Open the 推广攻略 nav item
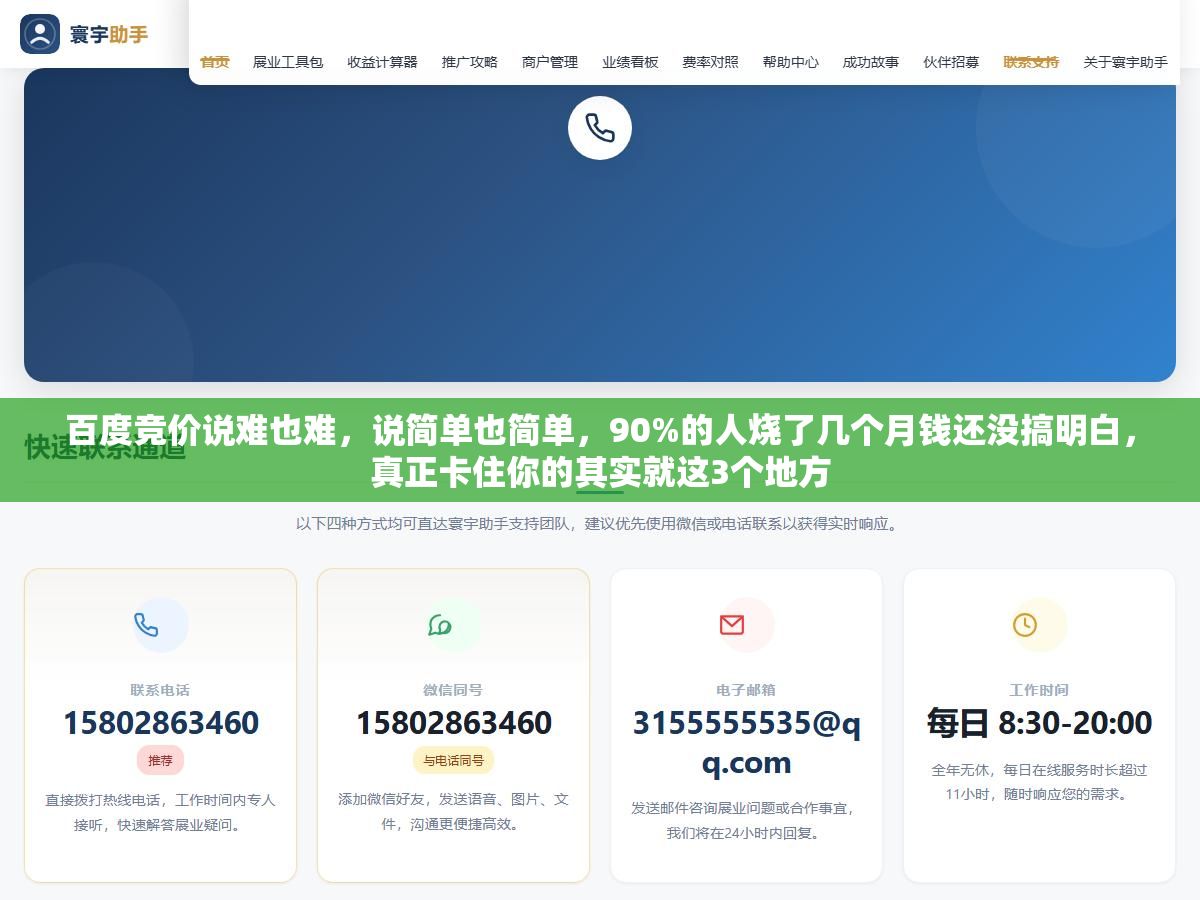The width and height of the screenshot is (1200, 900). coord(470,62)
